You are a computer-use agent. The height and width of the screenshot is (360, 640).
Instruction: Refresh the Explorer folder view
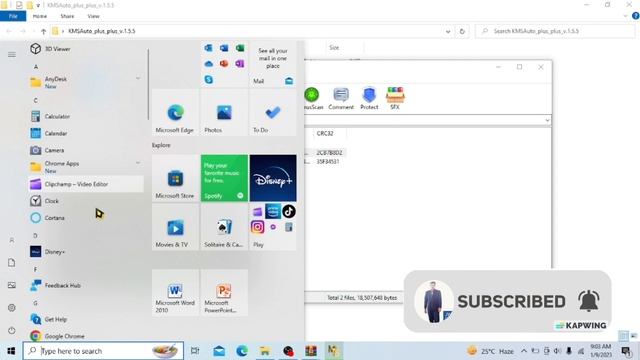tap(462, 31)
